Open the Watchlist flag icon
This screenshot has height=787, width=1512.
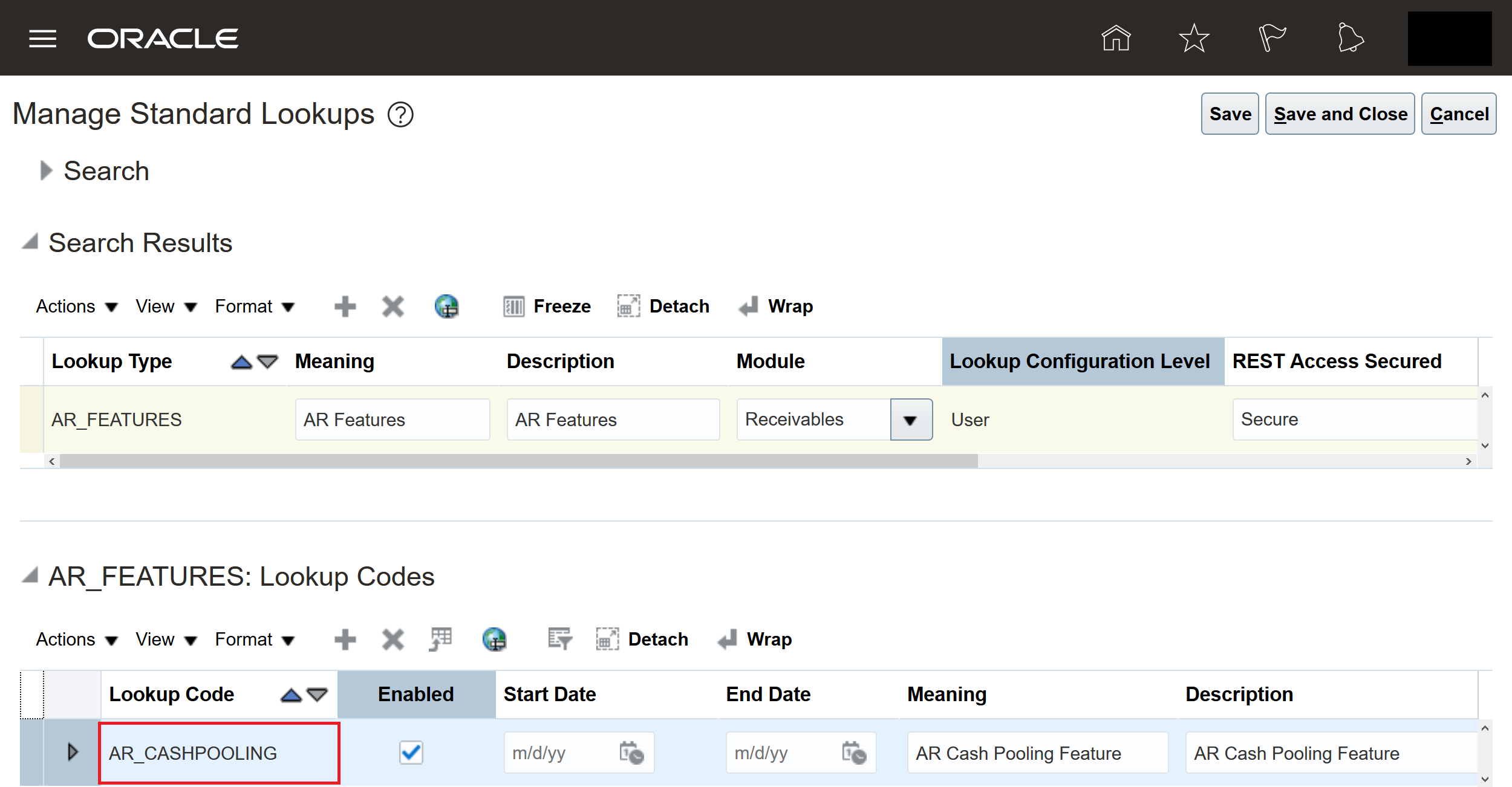pyautogui.click(x=1272, y=38)
